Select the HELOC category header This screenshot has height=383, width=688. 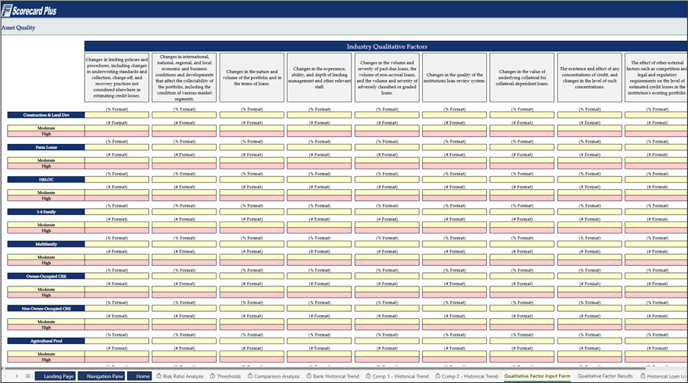pos(46,179)
